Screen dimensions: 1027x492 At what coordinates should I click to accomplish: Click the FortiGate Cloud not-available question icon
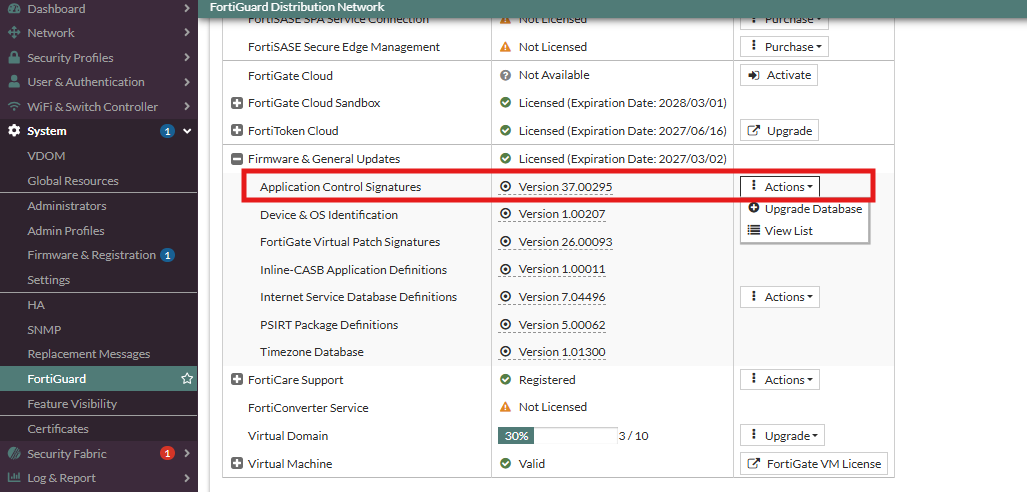[x=505, y=75]
